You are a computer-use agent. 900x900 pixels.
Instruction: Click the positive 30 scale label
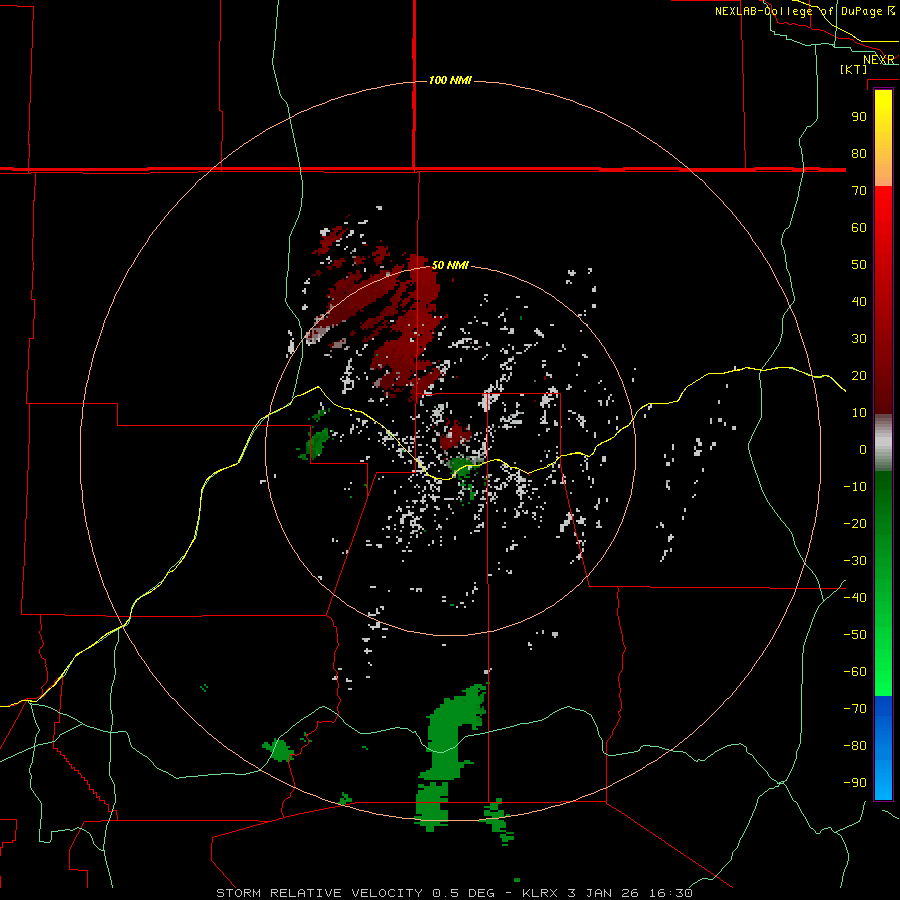click(x=859, y=339)
